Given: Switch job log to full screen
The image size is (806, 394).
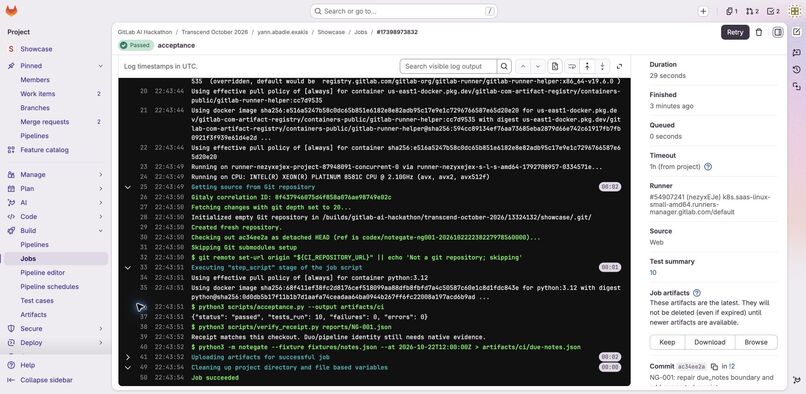Looking at the screenshot, I should point(619,66).
